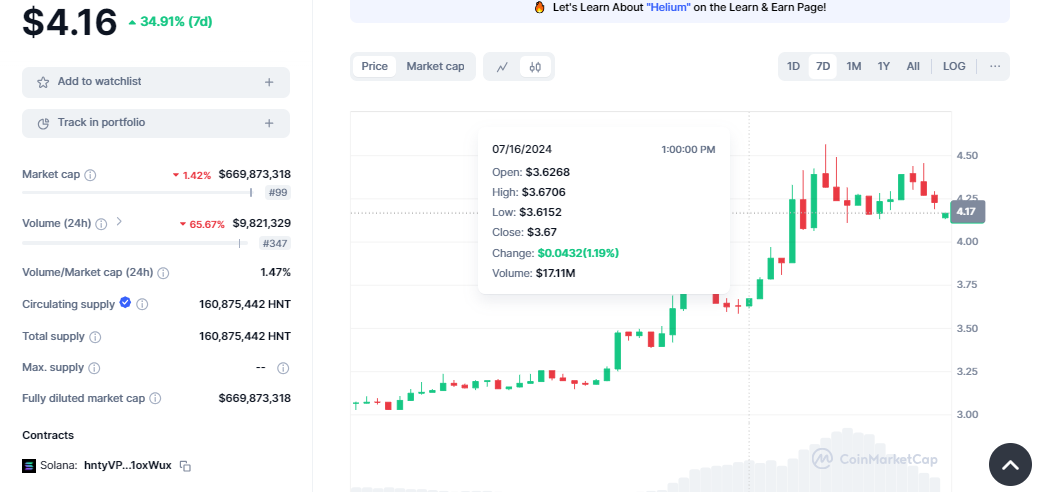Click the verified badge beside Circulating supply

(125, 303)
